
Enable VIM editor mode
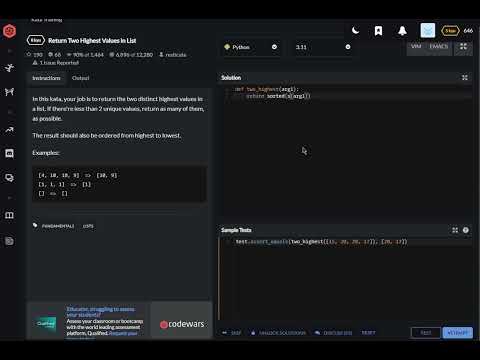coord(416,46)
